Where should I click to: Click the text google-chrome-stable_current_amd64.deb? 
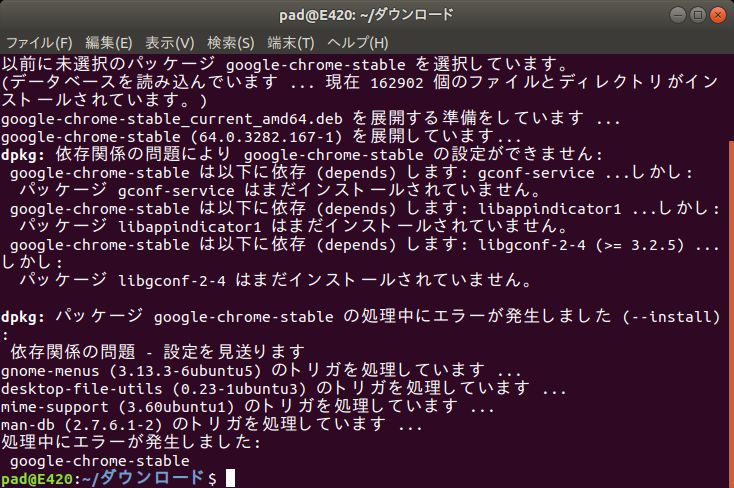click(172, 119)
